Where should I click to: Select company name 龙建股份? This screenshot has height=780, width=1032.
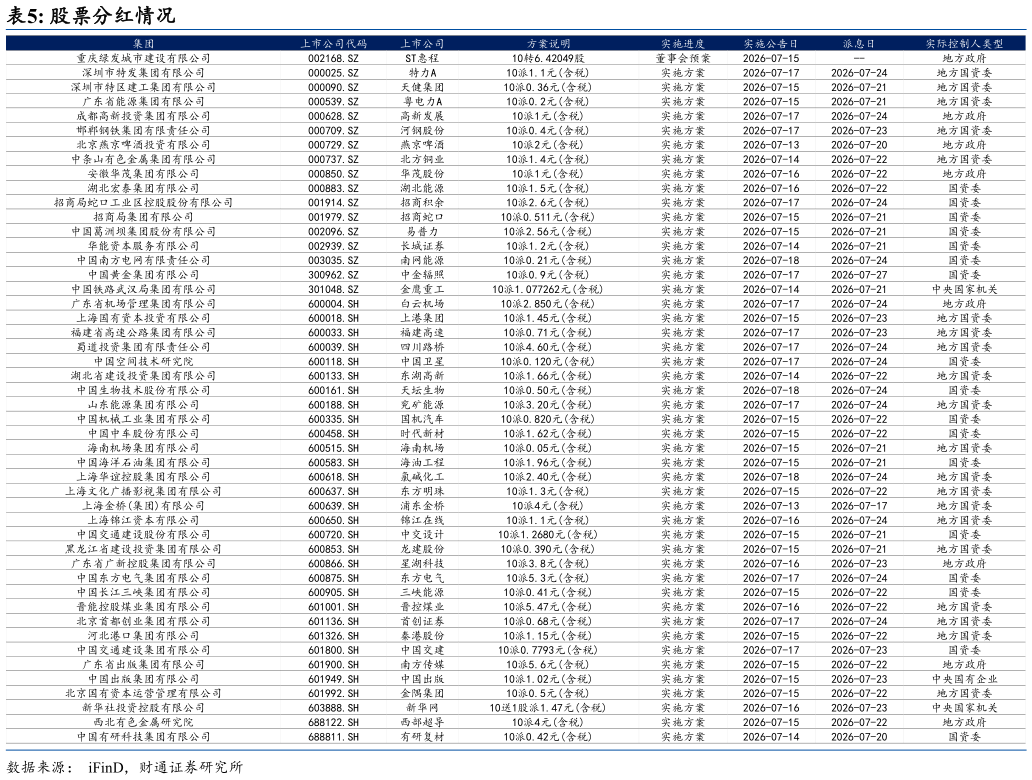pos(423,549)
